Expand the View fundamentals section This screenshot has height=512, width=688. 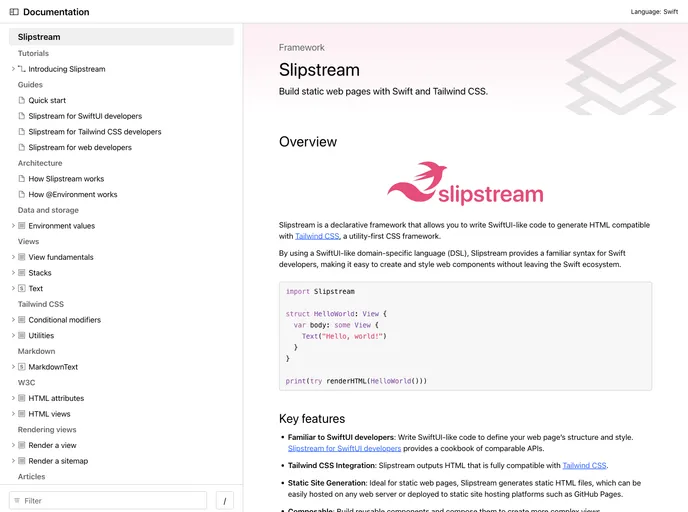[x=13, y=257]
